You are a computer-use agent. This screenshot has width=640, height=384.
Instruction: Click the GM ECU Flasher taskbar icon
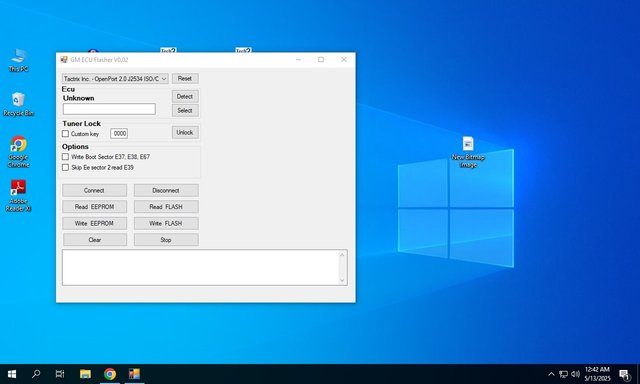click(x=134, y=374)
